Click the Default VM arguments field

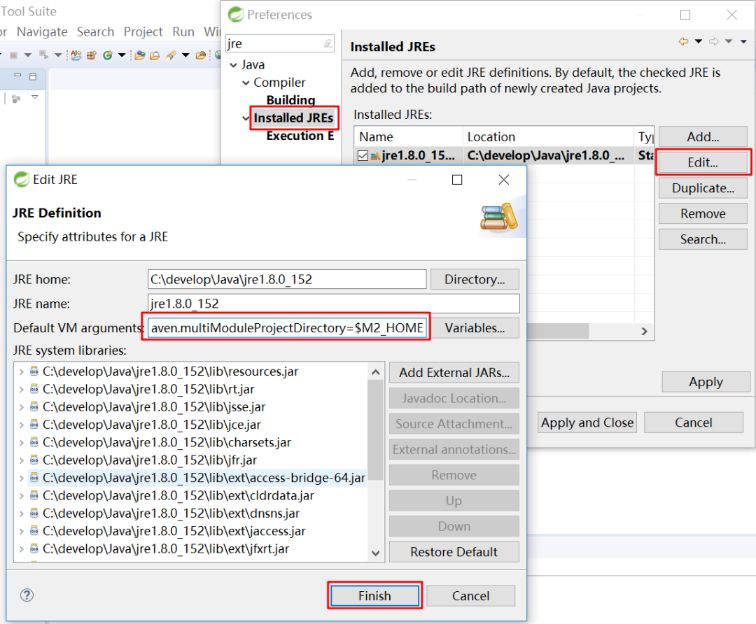point(287,328)
